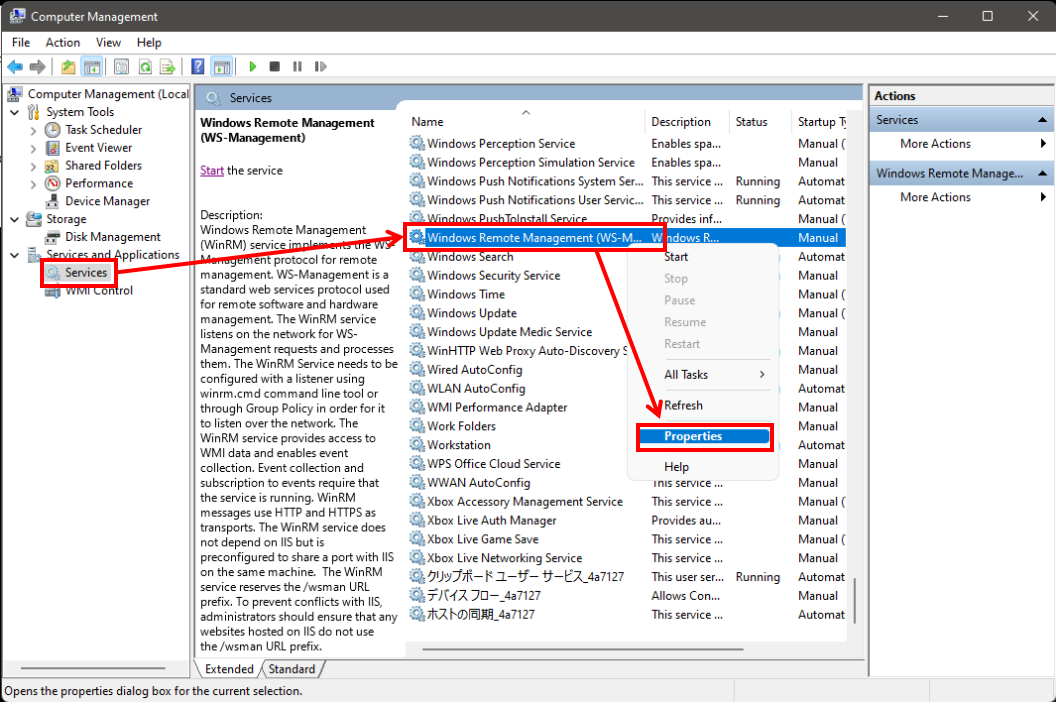Collapse the Services action group
The height and width of the screenshot is (702, 1056).
[x=1043, y=118]
